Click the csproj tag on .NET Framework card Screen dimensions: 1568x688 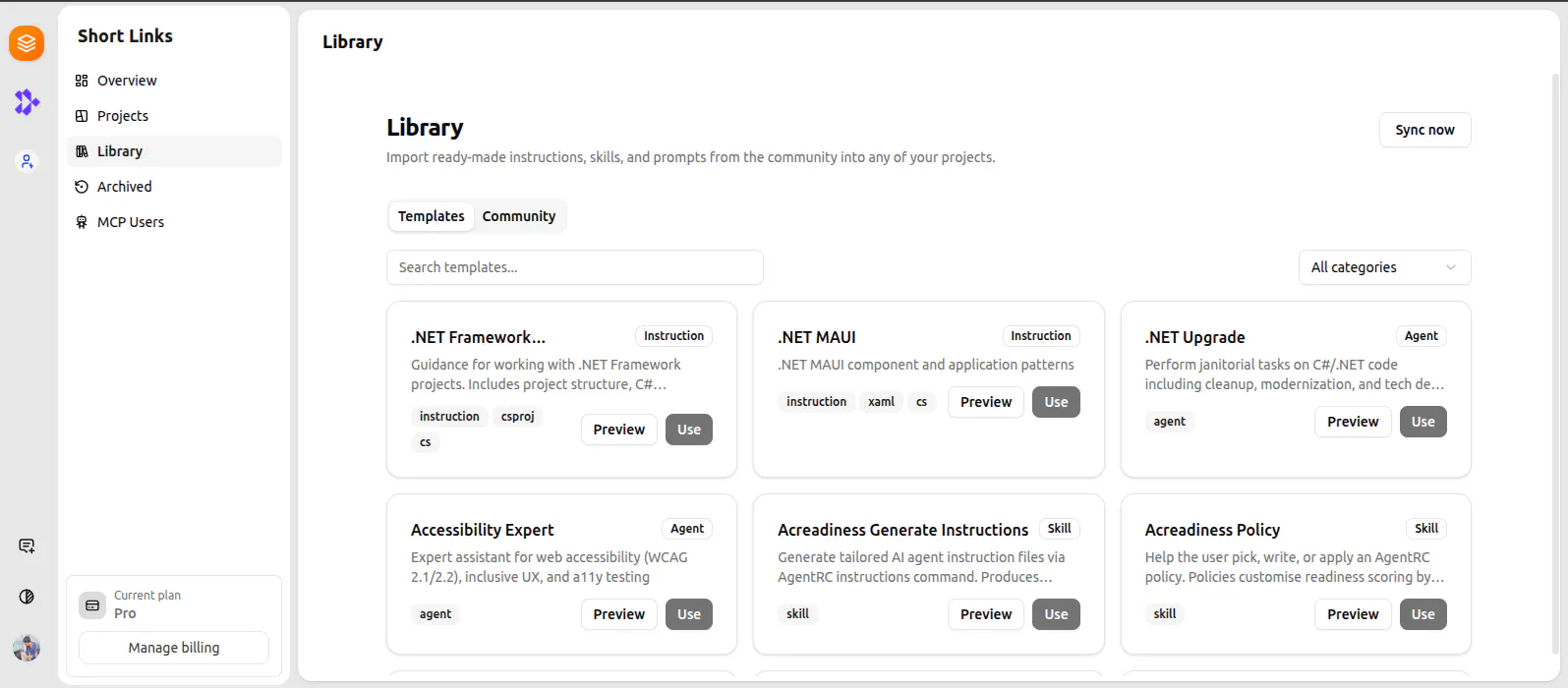click(x=518, y=417)
